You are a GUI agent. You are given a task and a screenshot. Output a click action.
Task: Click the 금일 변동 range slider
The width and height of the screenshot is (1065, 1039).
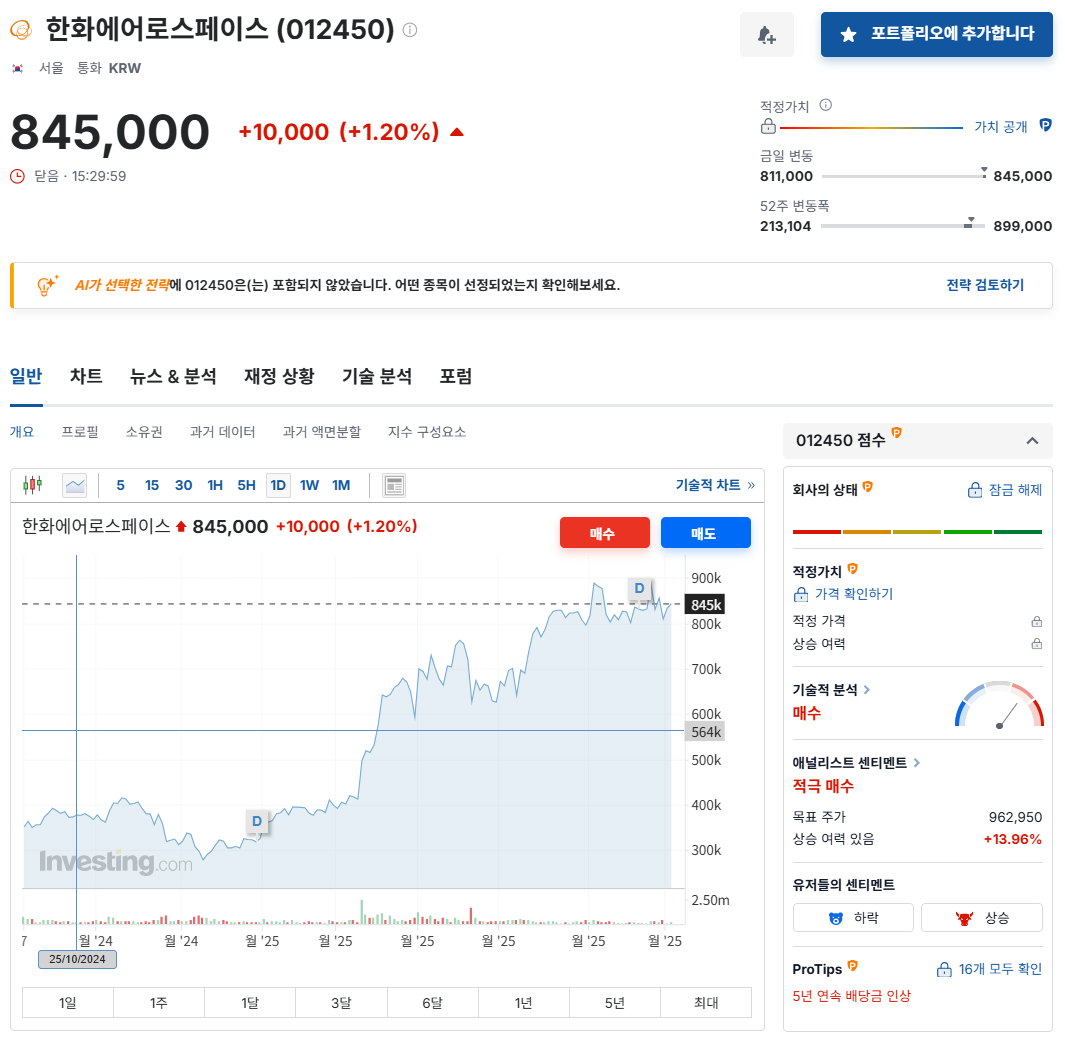click(903, 176)
